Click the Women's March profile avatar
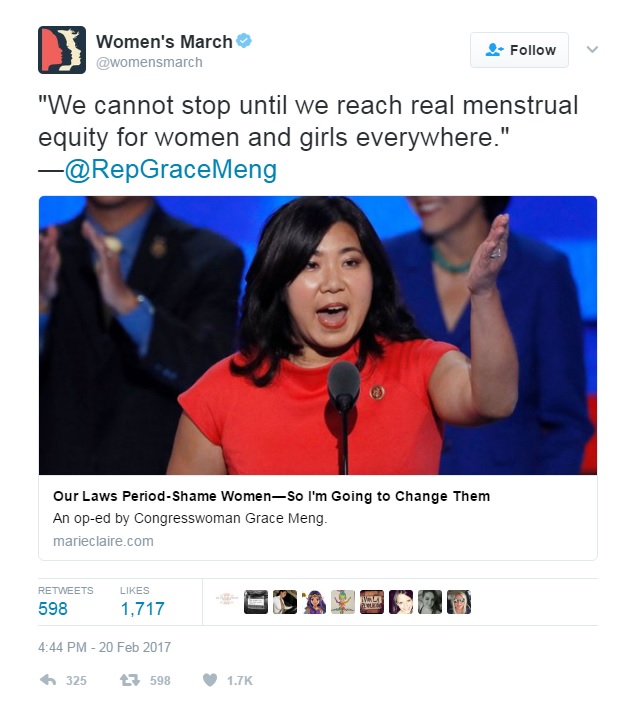Image resolution: width=640 pixels, height=706 pixels. [x=62, y=50]
